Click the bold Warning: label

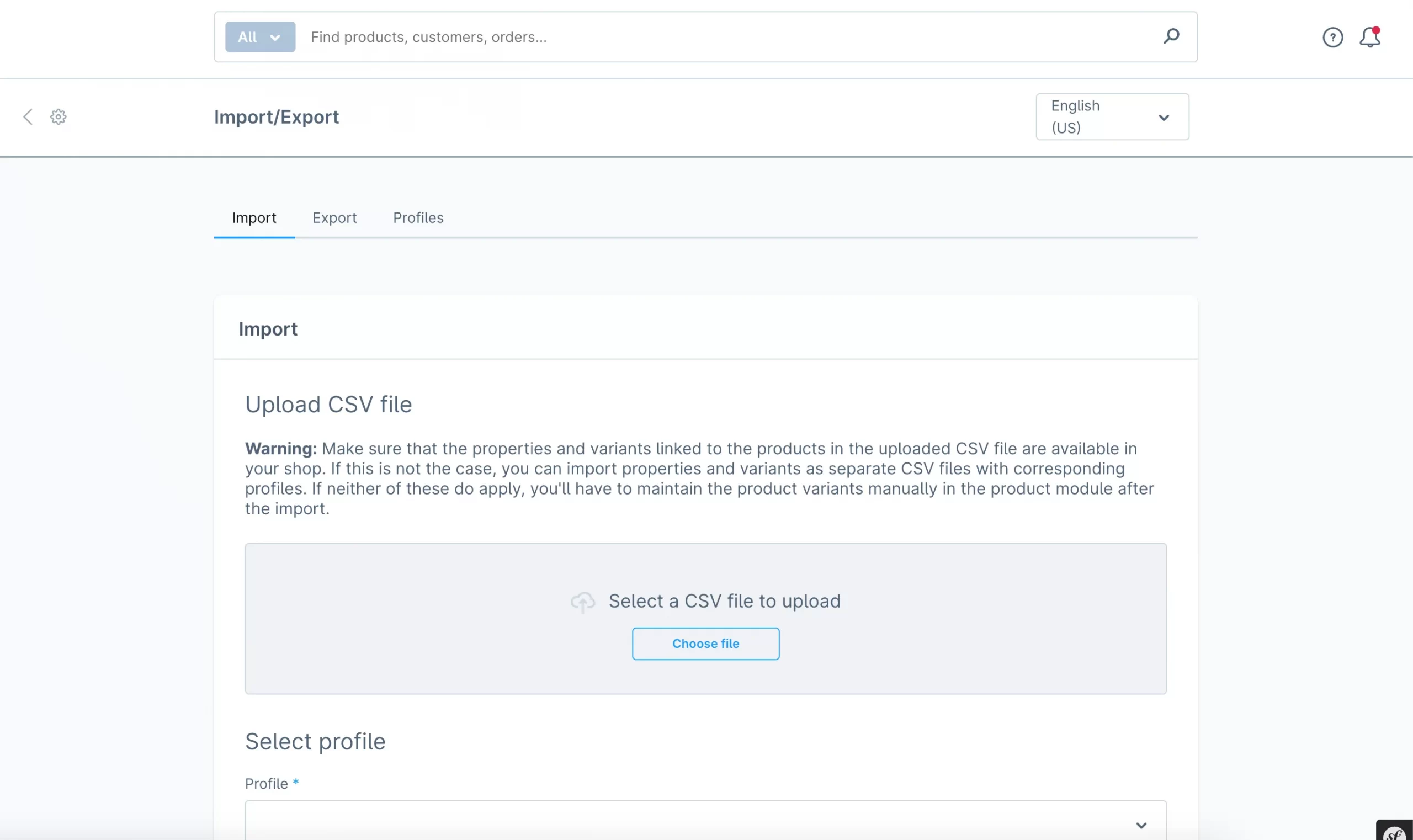pyautogui.click(x=281, y=449)
